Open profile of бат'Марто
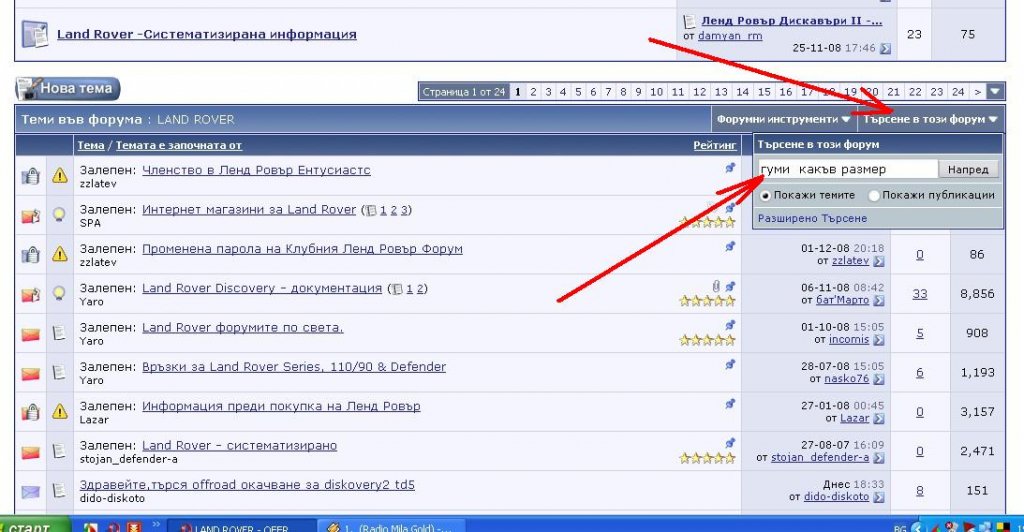This screenshot has width=1024, height=532. (x=842, y=300)
